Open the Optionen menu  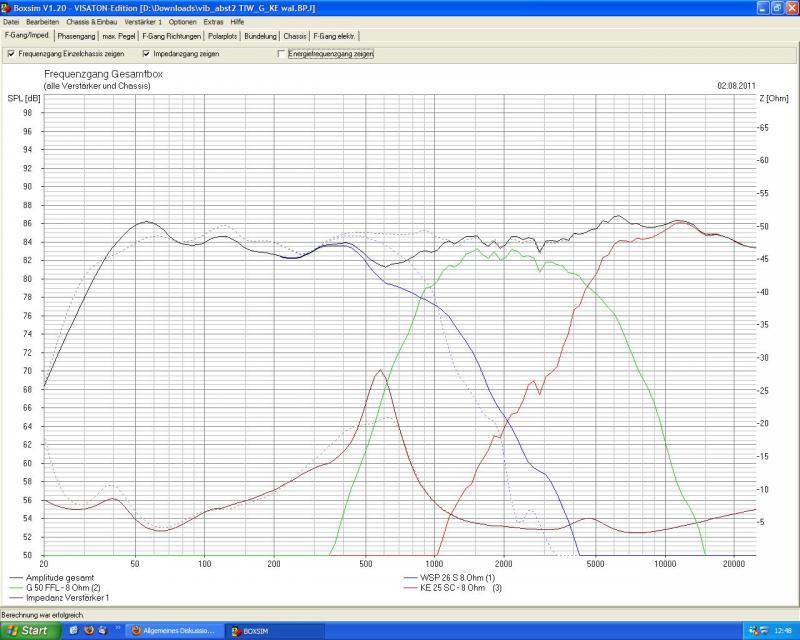tap(182, 21)
